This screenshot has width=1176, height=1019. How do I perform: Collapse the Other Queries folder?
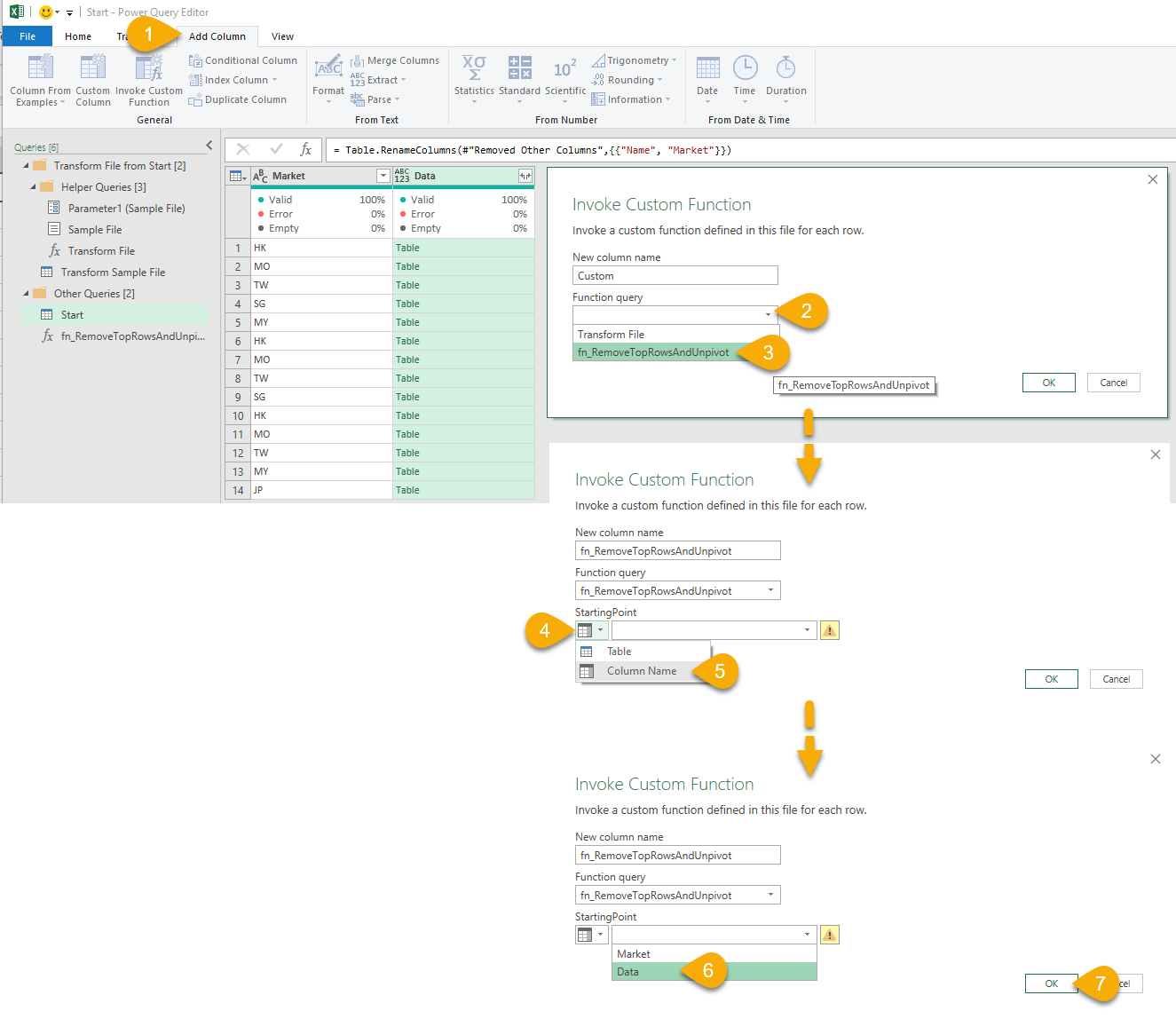pyautogui.click(x=27, y=294)
